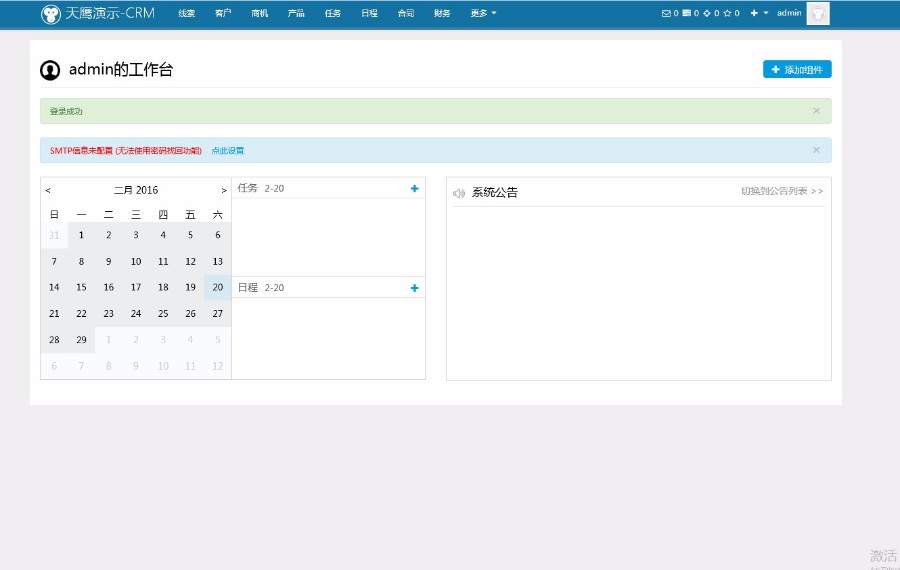
Task: Add a new schedule with 日程 plus icon
Action: click(414, 288)
